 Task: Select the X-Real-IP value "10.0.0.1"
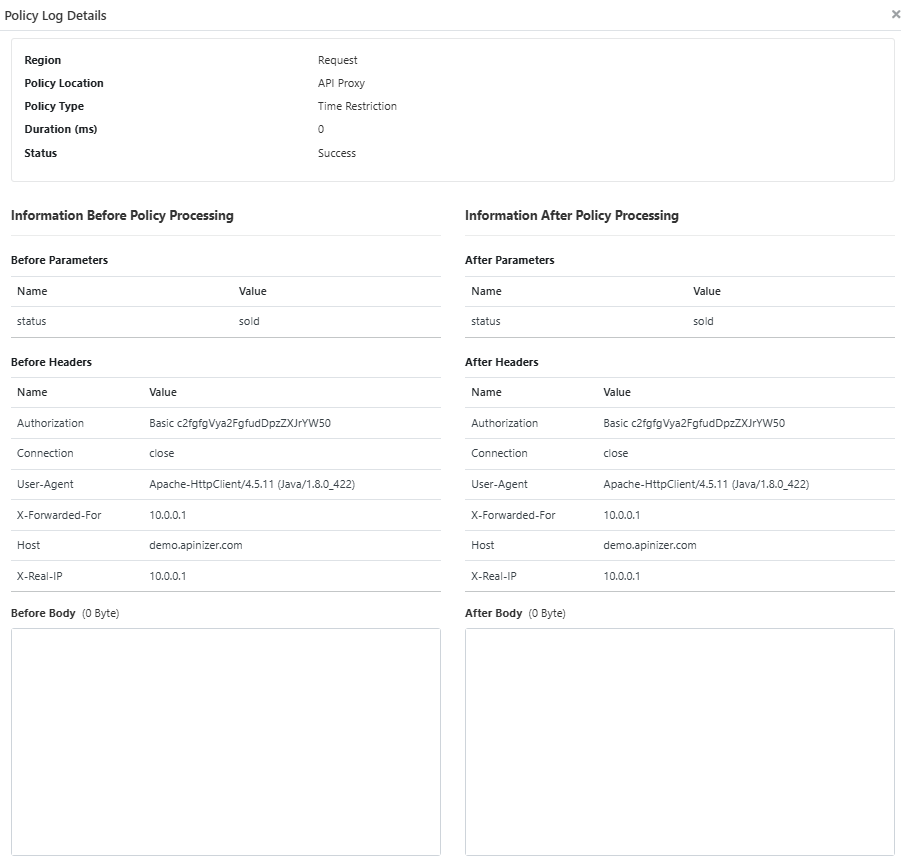625,576
